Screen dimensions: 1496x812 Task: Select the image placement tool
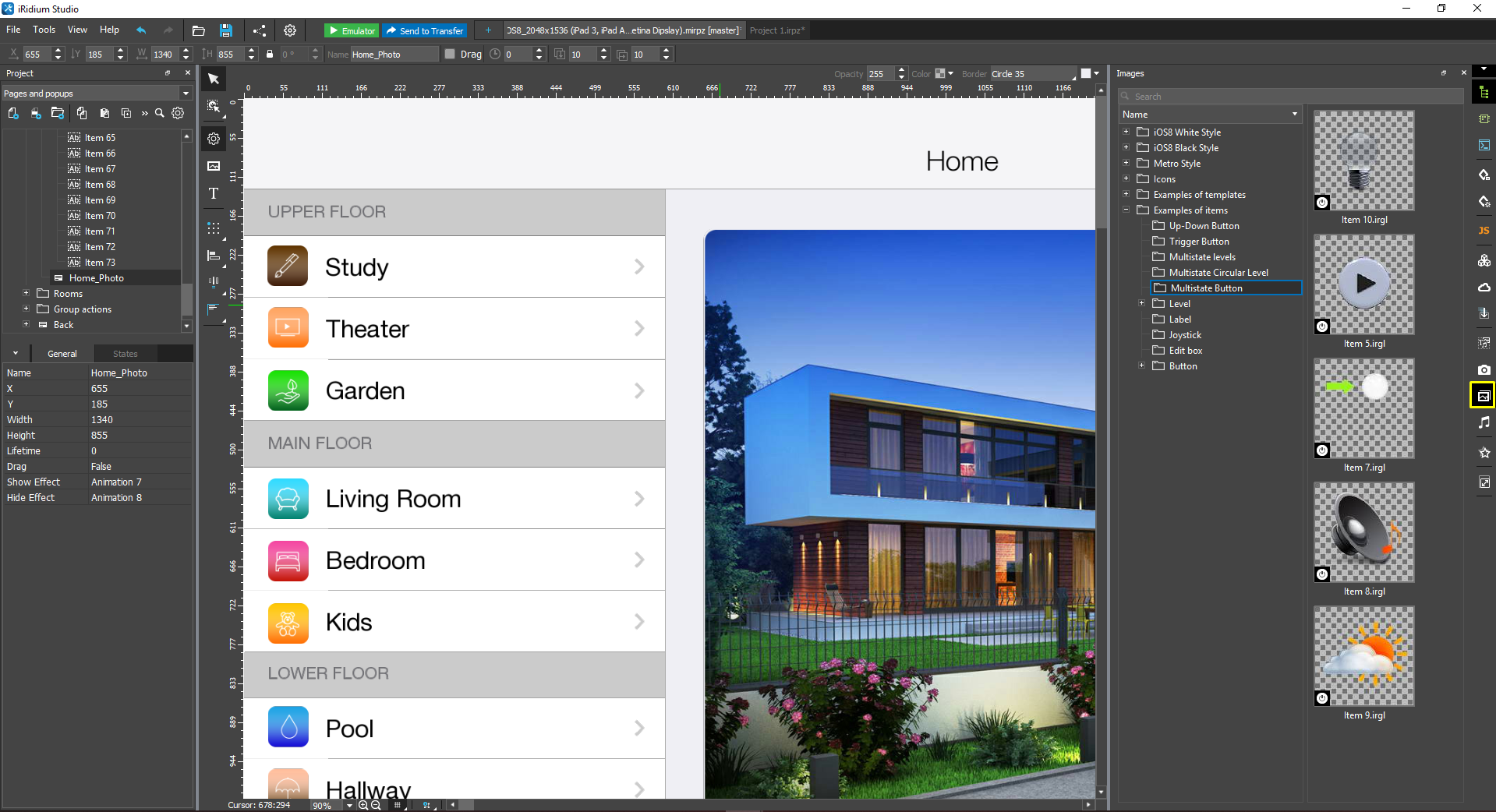coord(213,166)
